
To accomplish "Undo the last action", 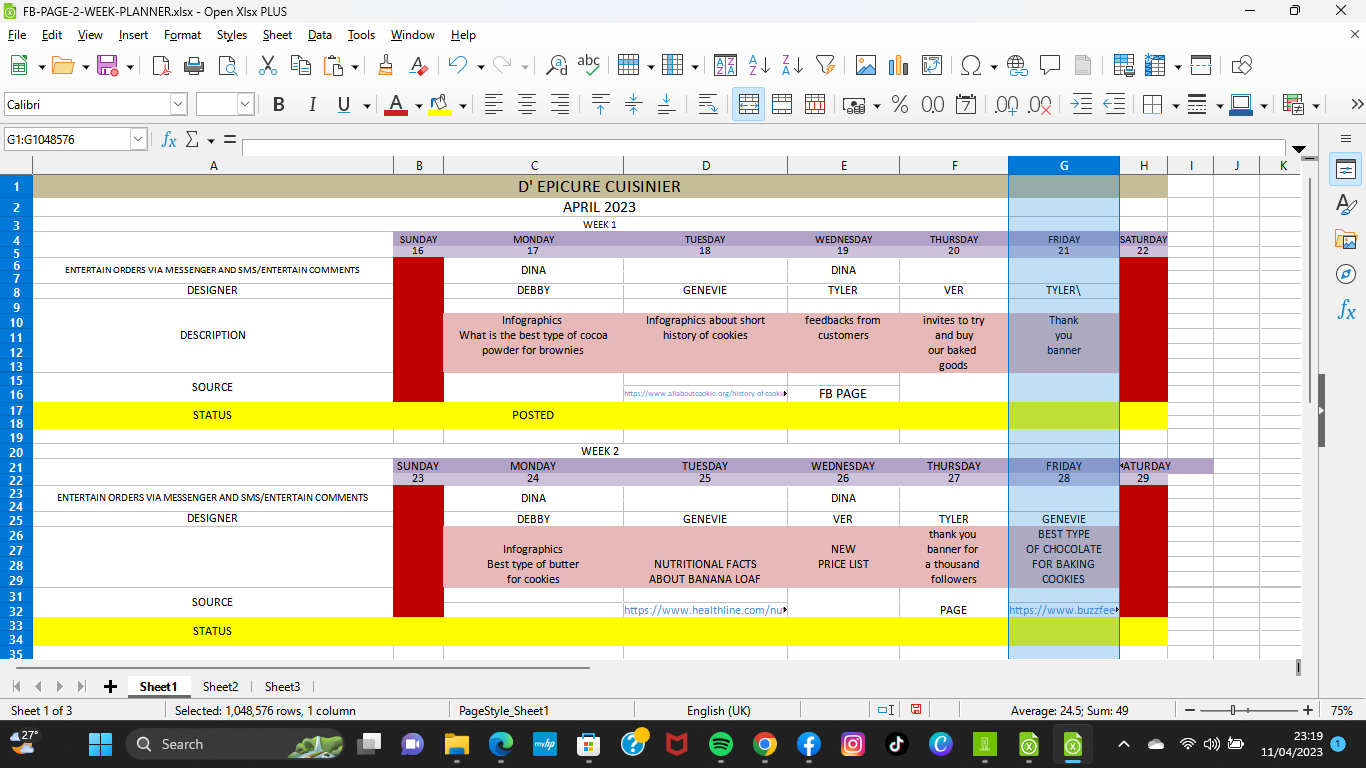I will click(x=457, y=65).
